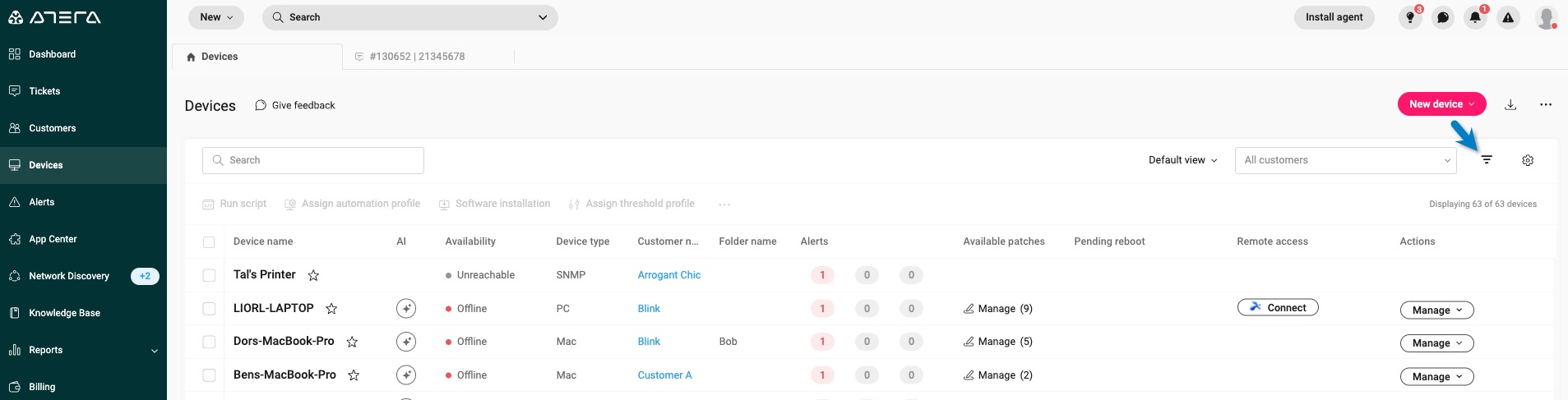
Task: Open Billing in sidebar
Action: [83, 387]
